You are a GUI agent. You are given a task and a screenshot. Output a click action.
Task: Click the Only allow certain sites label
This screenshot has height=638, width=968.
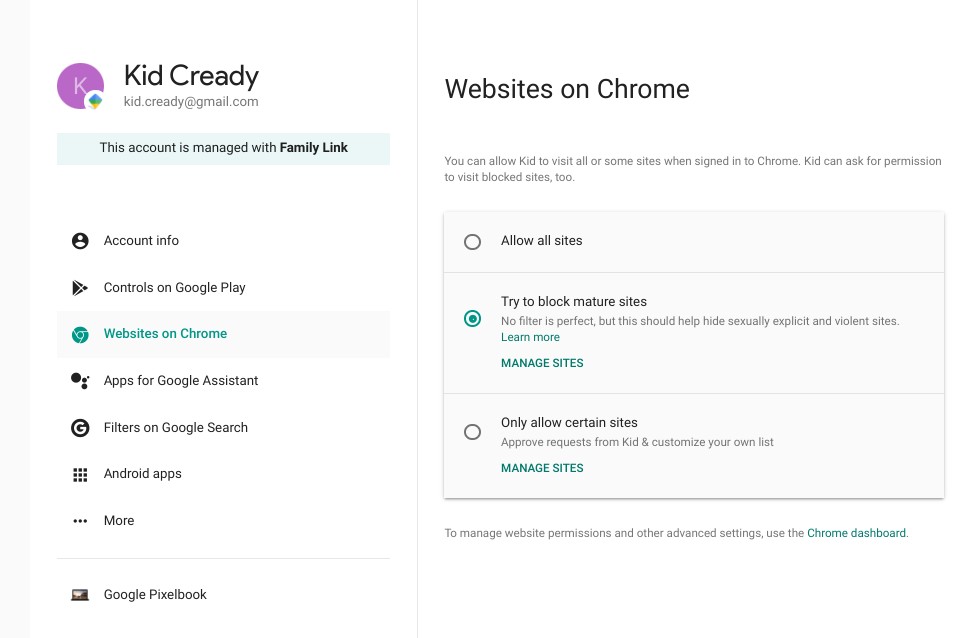tap(569, 422)
